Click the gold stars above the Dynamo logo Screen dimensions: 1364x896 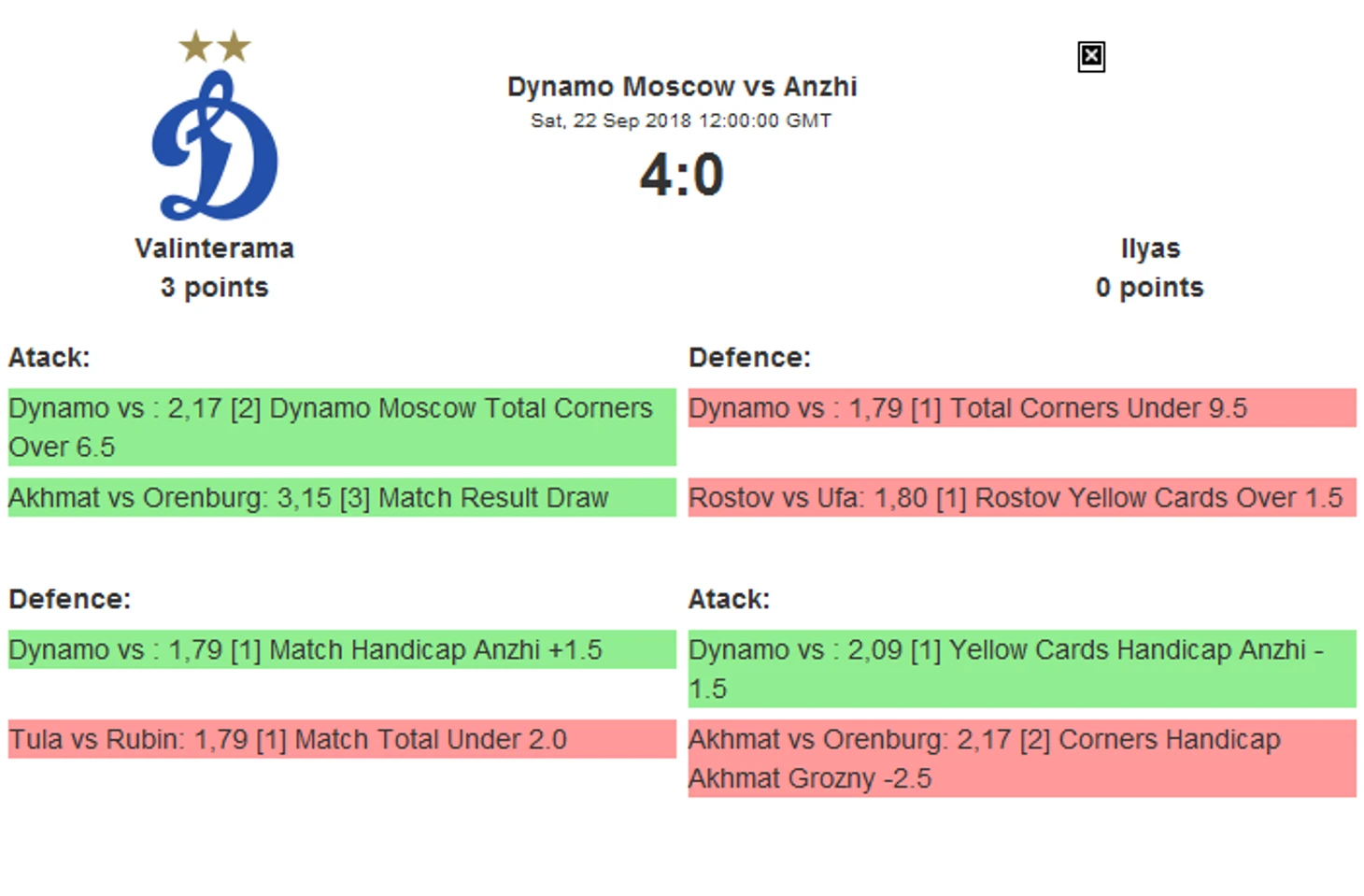click(215, 46)
